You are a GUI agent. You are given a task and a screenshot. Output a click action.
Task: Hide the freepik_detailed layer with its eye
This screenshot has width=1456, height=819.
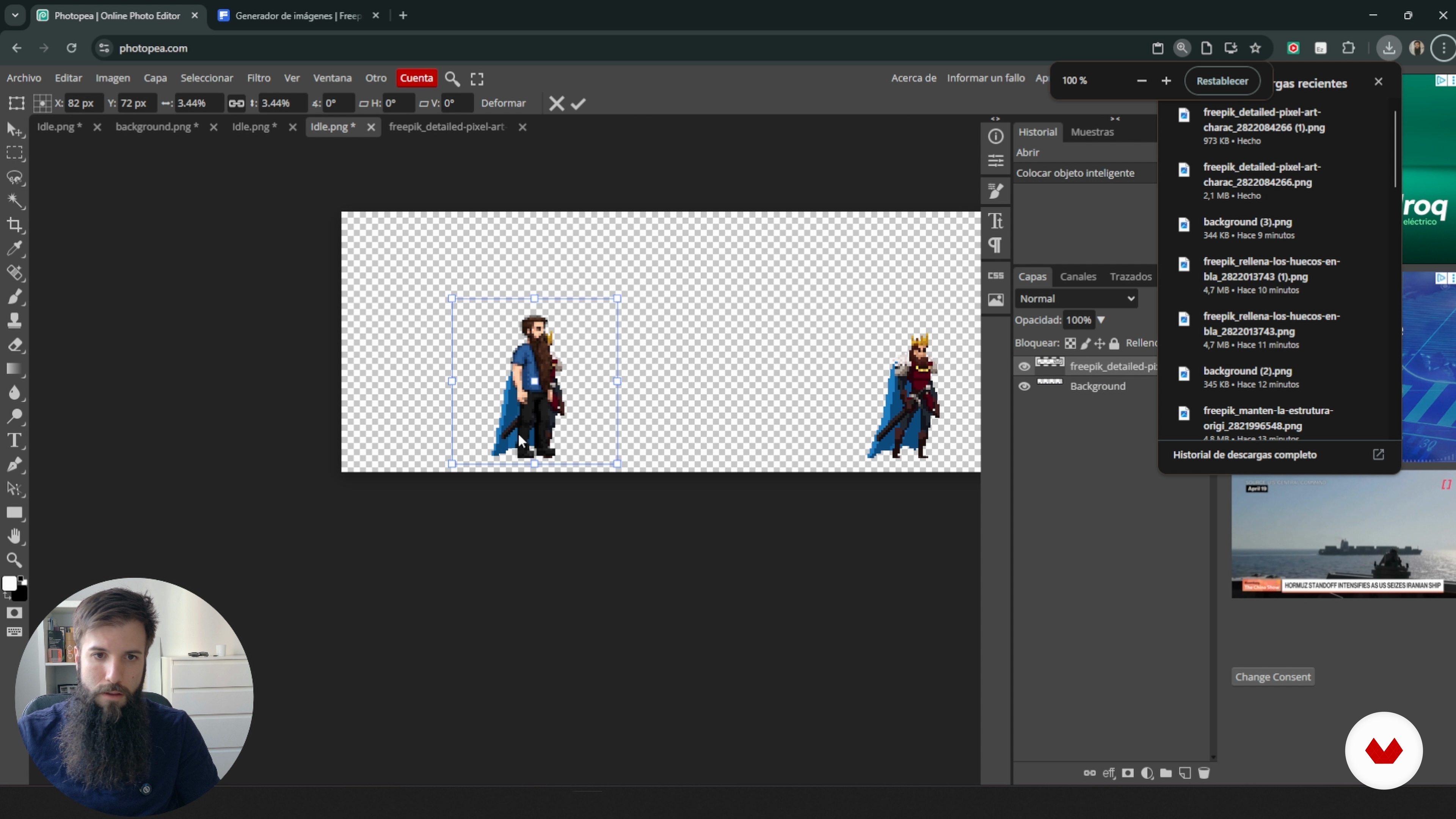tap(1024, 366)
